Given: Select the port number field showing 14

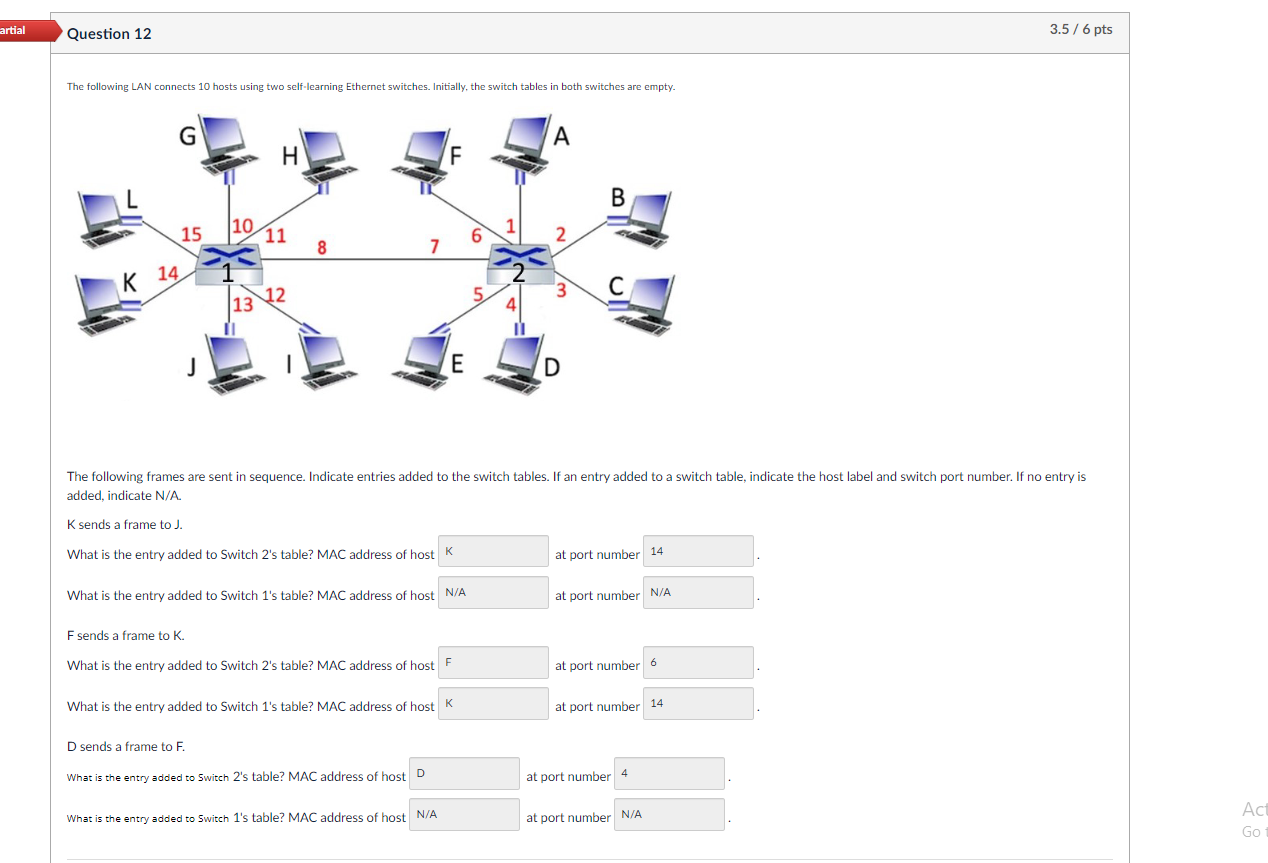Looking at the screenshot, I should pos(698,551).
